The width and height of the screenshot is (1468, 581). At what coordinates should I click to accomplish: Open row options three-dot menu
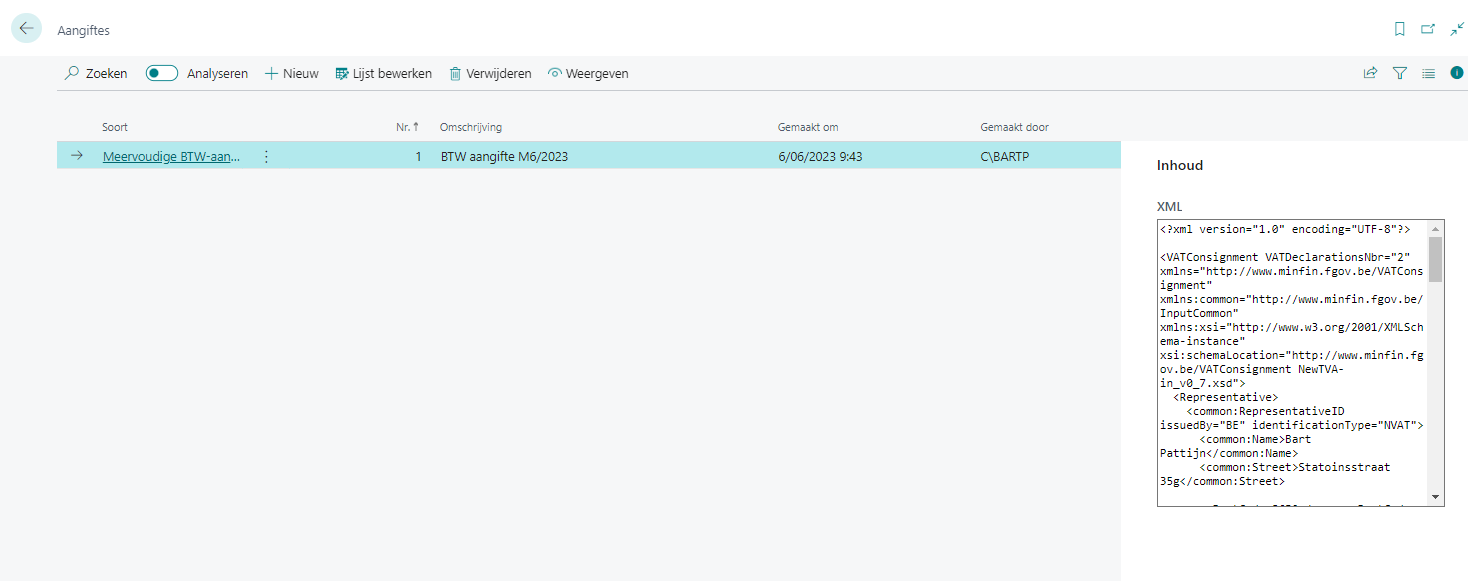(x=266, y=156)
